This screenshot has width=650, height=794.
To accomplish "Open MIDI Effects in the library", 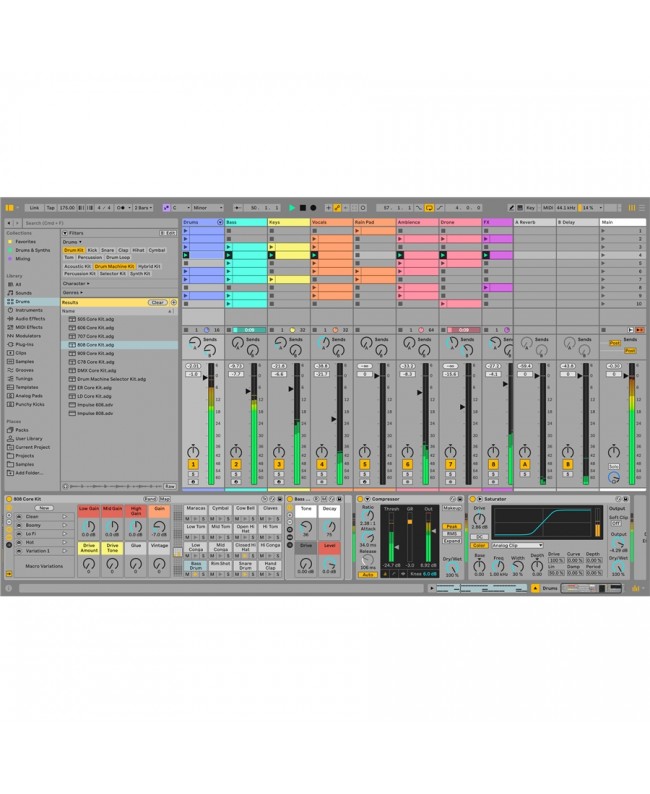I will pos(29,327).
